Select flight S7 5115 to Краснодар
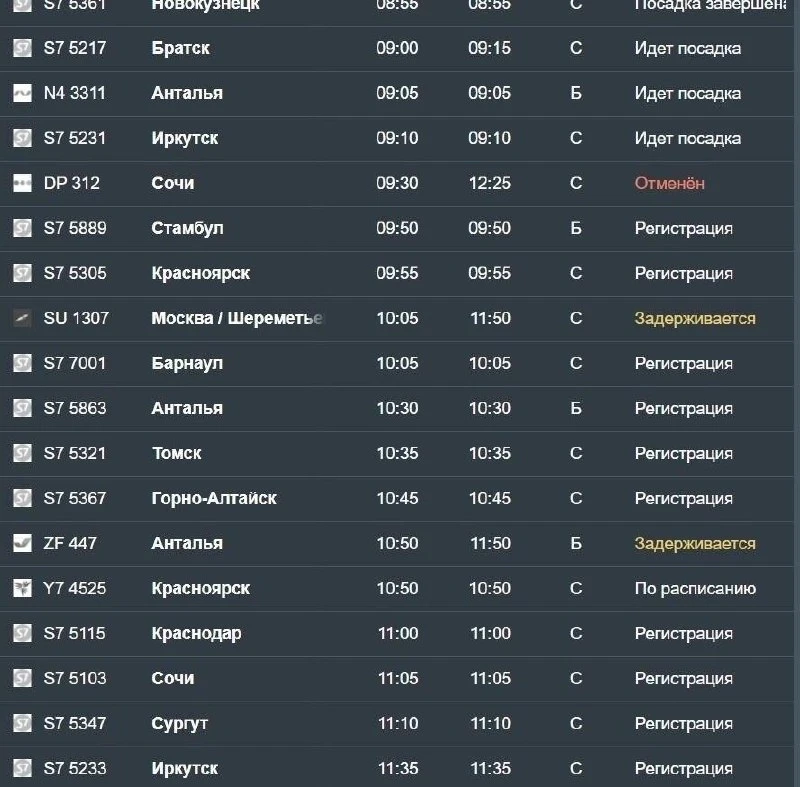 [x=396, y=633]
